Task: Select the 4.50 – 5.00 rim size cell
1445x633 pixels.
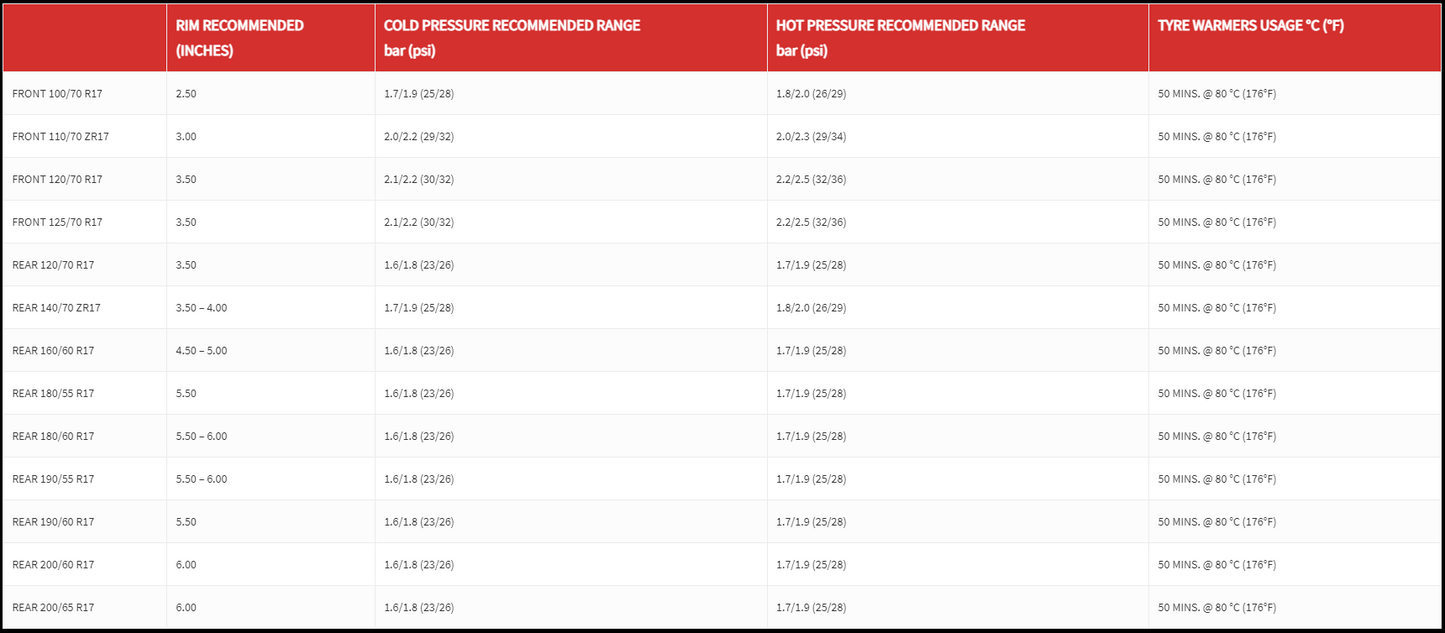Action: (201, 351)
